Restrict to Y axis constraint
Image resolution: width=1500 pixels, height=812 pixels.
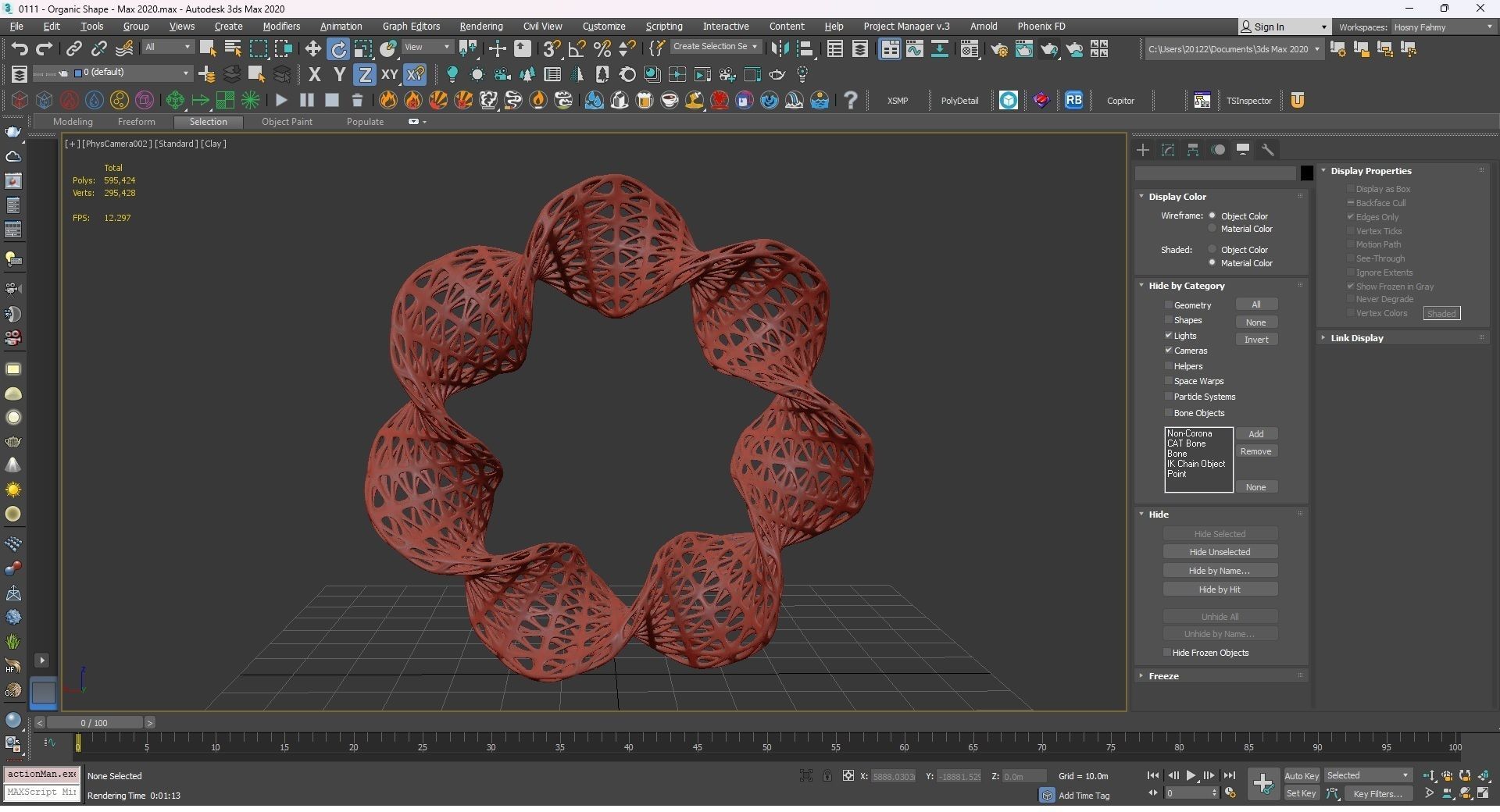(x=340, y=74)
